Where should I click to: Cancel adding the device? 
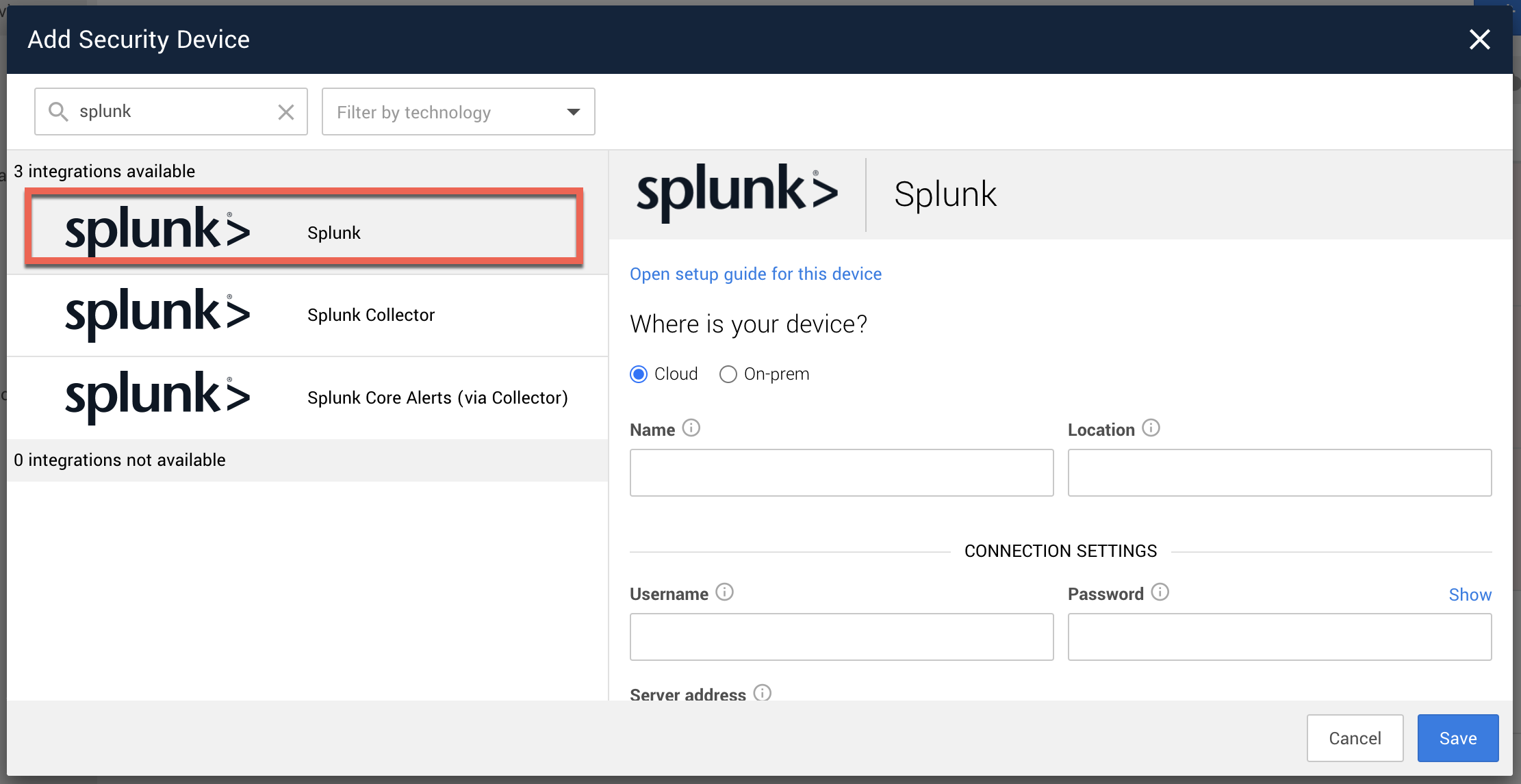click(x=1355, y=738)
